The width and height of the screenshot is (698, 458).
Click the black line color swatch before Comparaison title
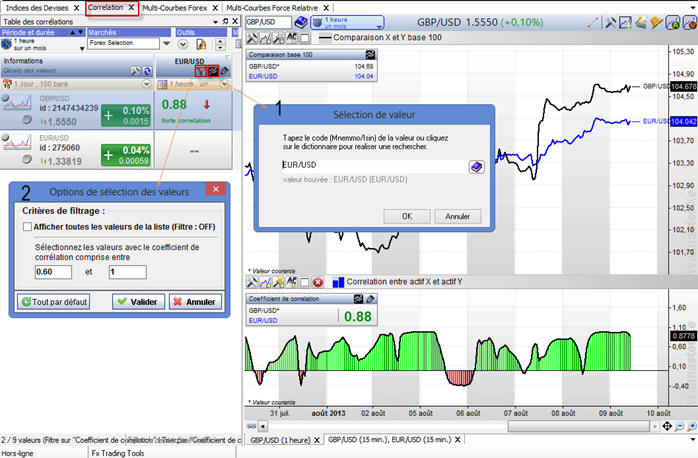click(325, 38)
